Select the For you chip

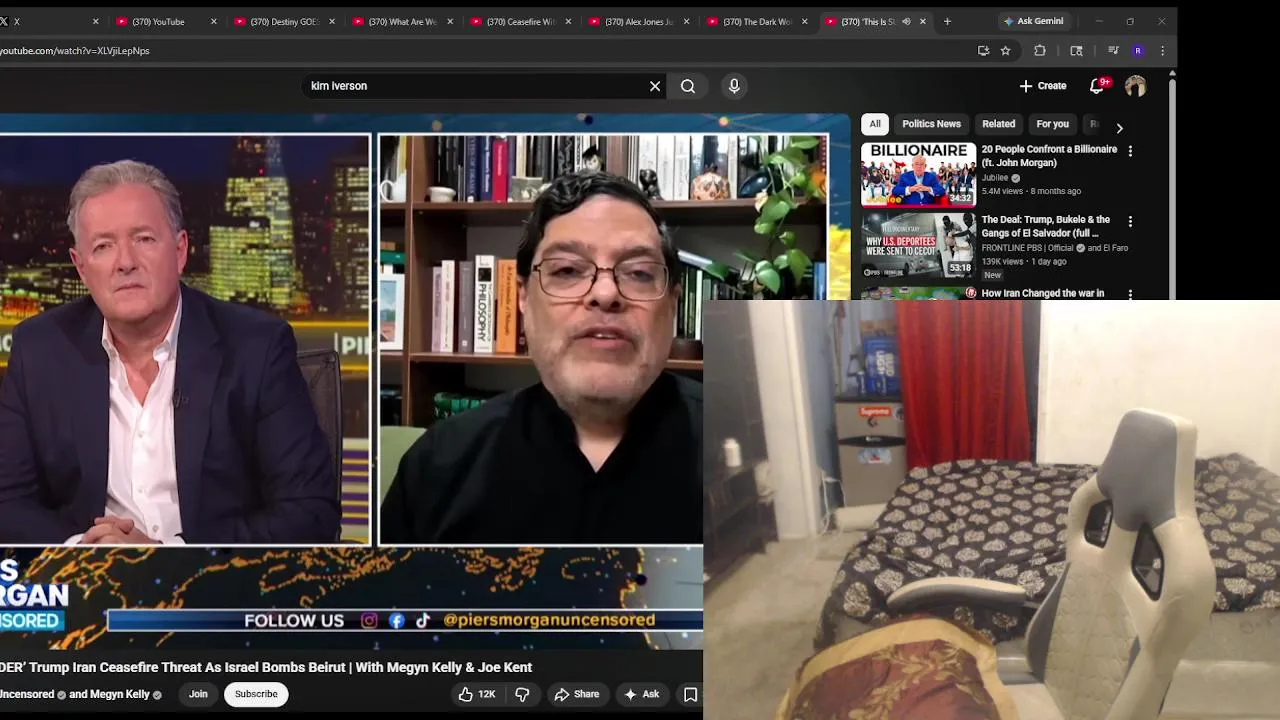coord(1052,124)
